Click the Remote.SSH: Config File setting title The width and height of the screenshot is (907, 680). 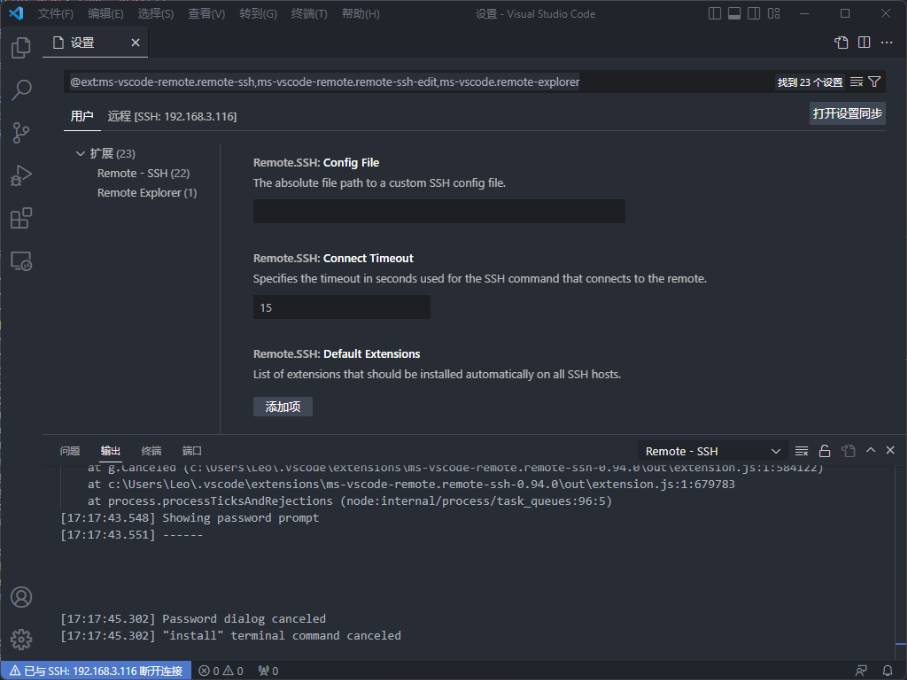(316, 162)
